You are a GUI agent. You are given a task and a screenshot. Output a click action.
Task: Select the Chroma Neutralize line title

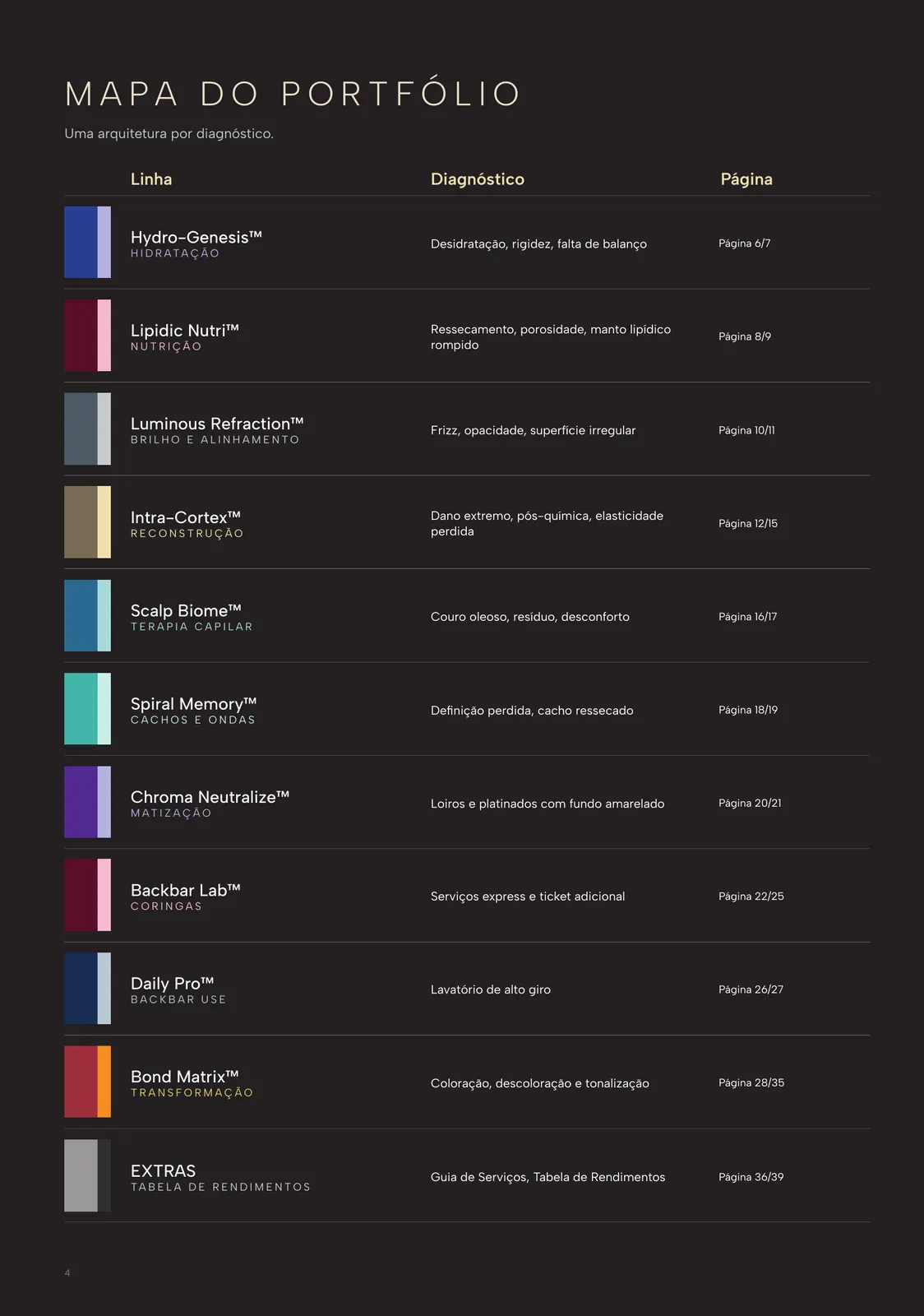[x=210, y=797]
